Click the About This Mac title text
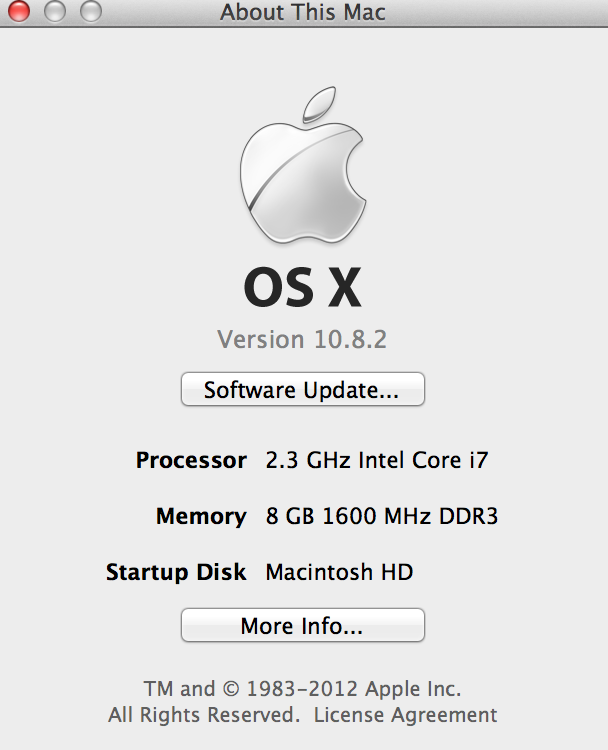Screen dimensions: 608x750 point(302,12)
